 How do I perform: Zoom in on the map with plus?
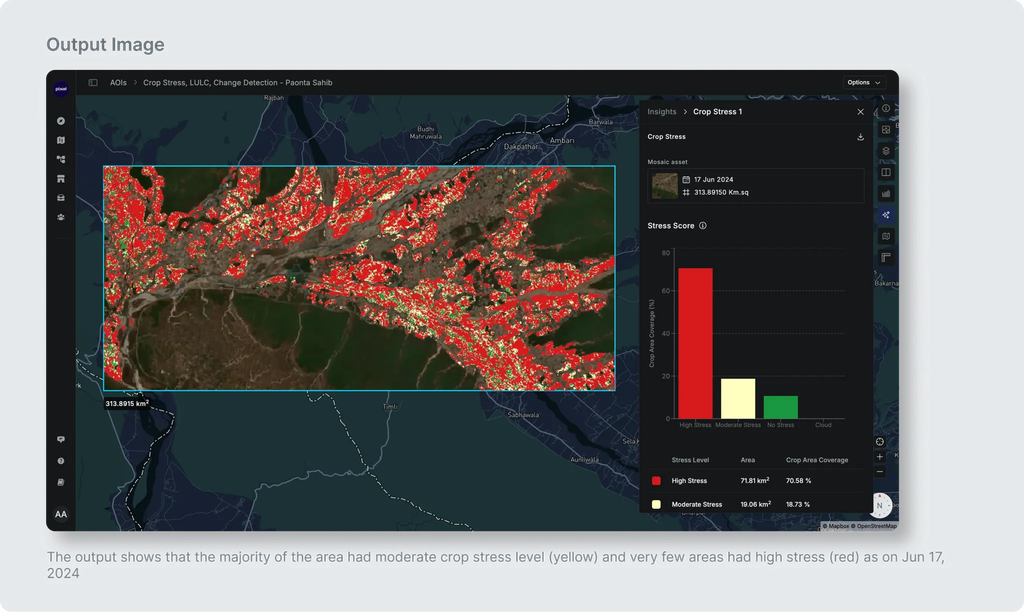coord(880,457)
